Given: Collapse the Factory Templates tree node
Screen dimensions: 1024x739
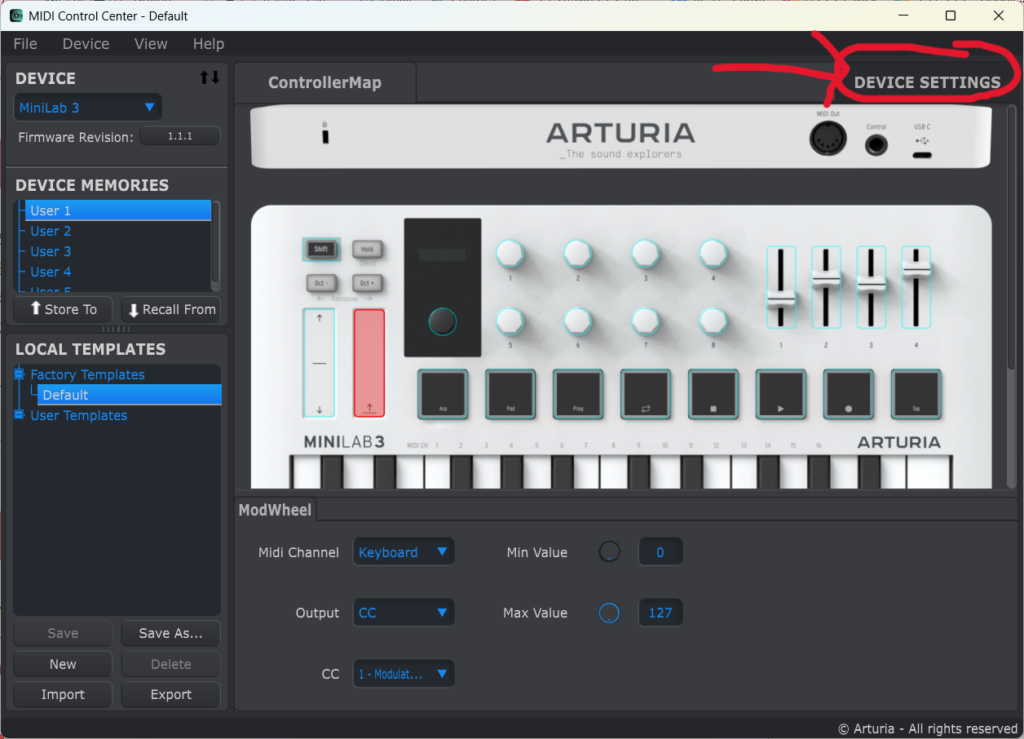Looking at the screenshot, I should pyautogui.click(x=19, y=374).
